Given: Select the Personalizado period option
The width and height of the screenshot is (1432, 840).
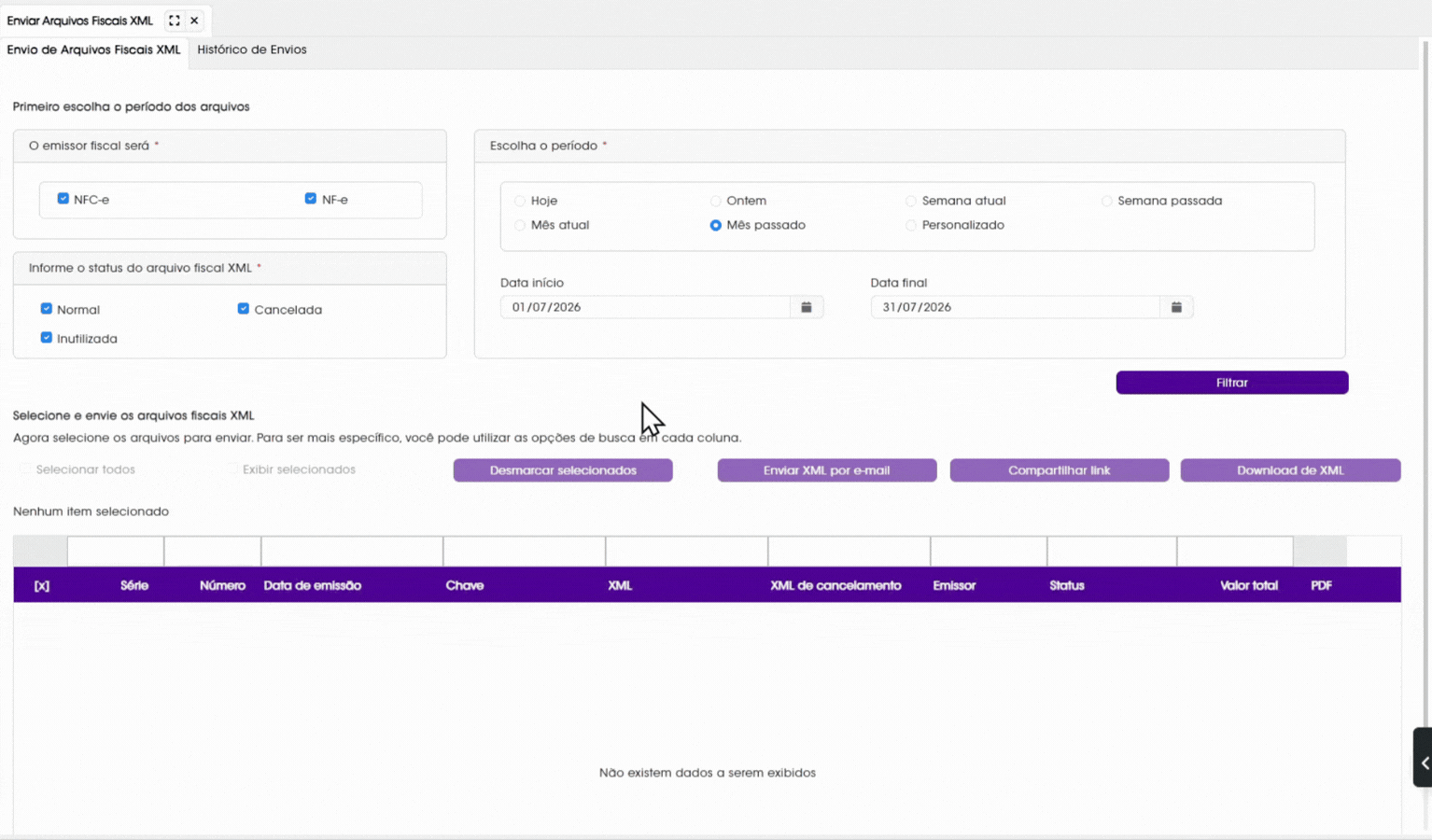Looking at the screenshot, I should point(911,225).
